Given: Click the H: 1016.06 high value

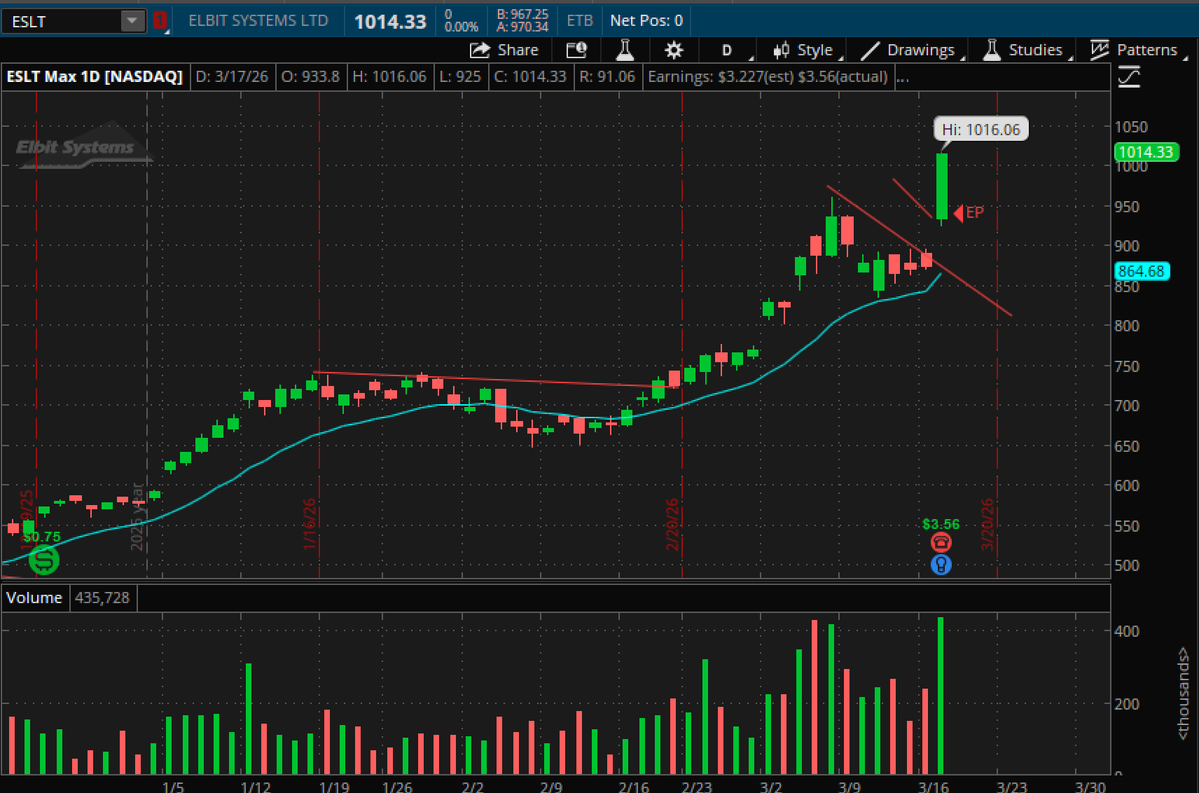Looking at the screenshot, I should click(x=389, y=76).
